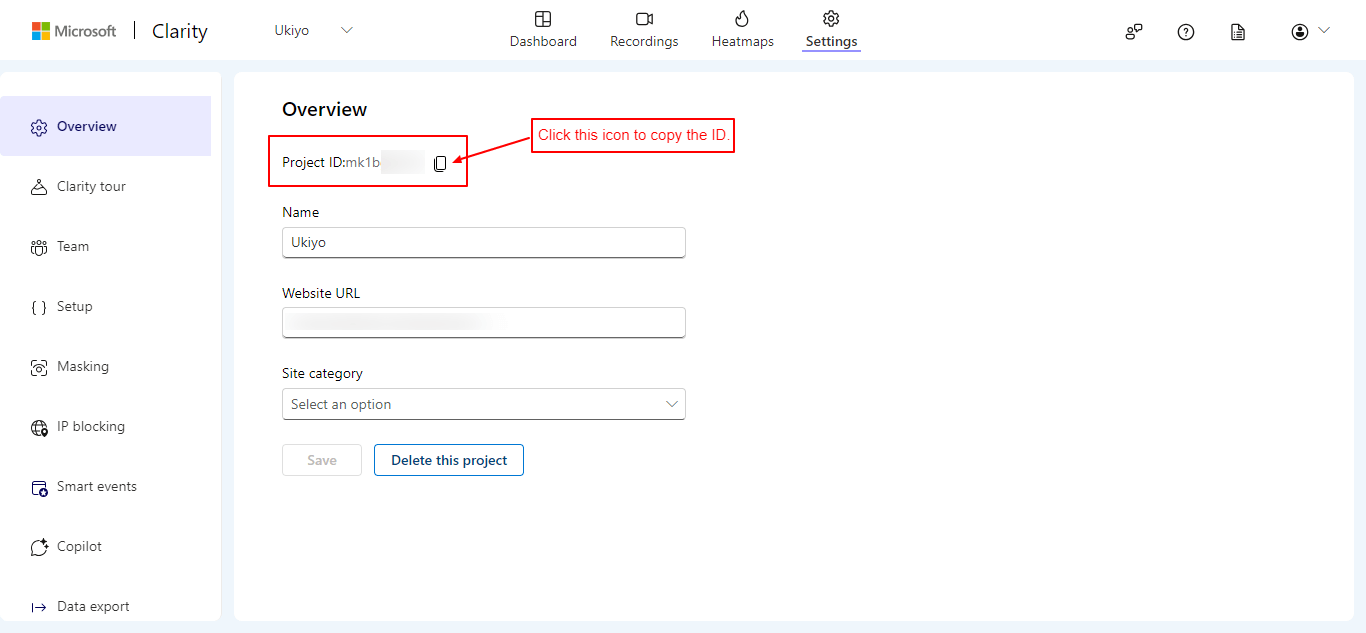Open the help question mark icon
The width and height of the screenshot is (1366, 633).
[1186, 32]
